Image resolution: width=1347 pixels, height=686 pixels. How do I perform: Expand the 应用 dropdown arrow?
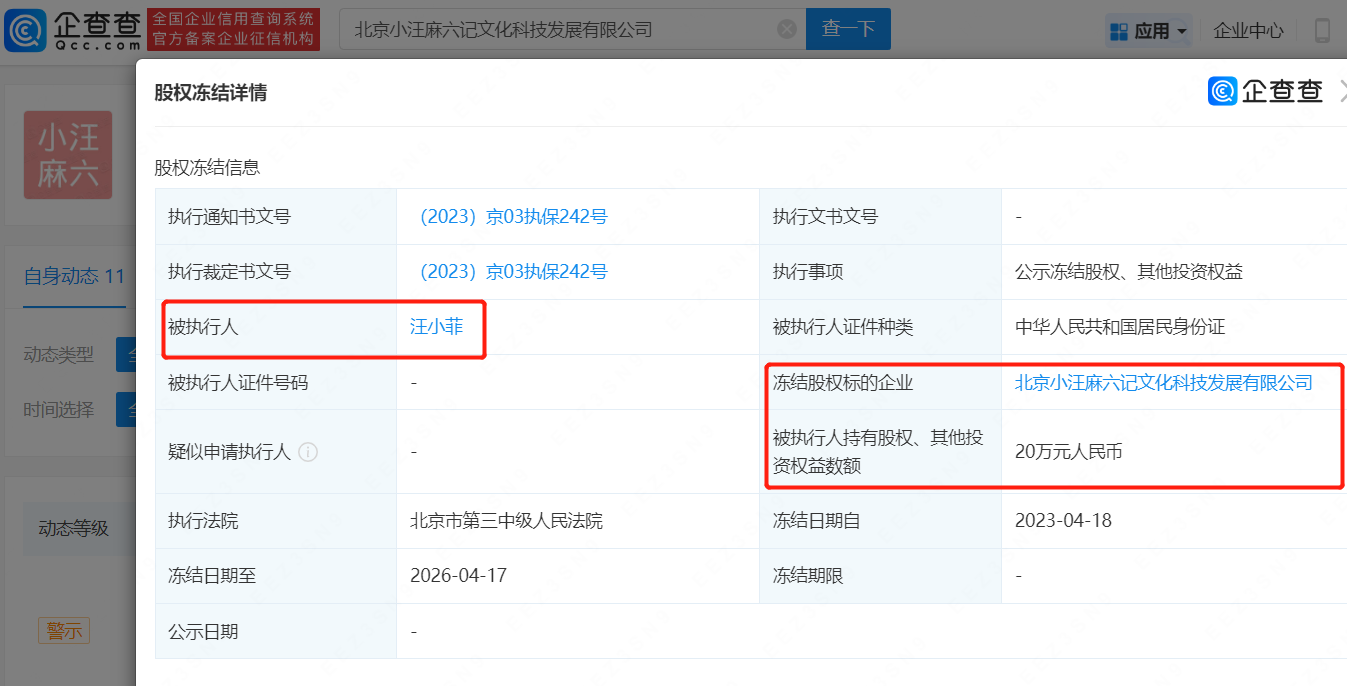pyautogui.click(x=1182, y=32)
